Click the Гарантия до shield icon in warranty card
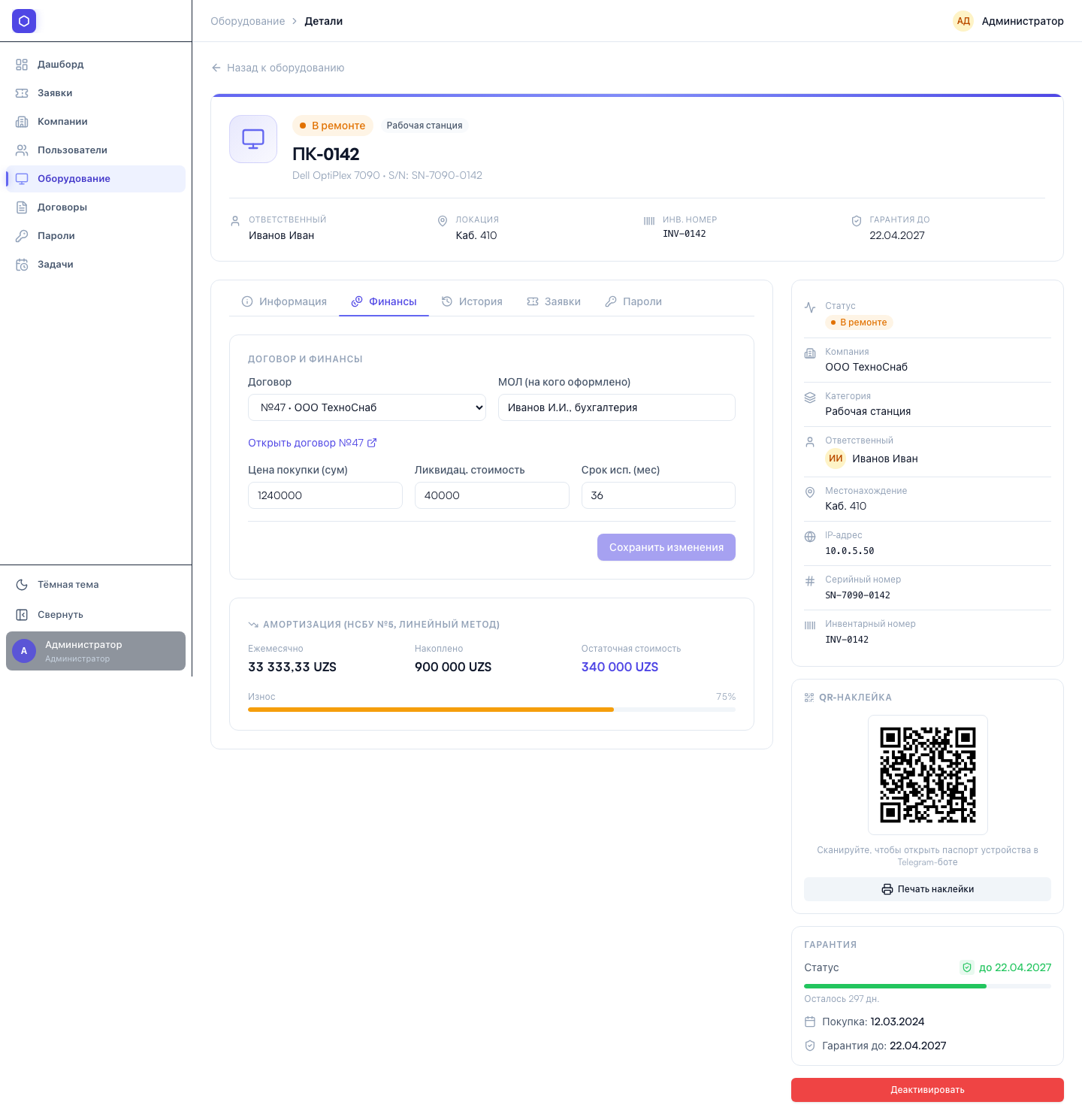This screenshot has width=1082, height=1120. click(x=810, y=1046)
